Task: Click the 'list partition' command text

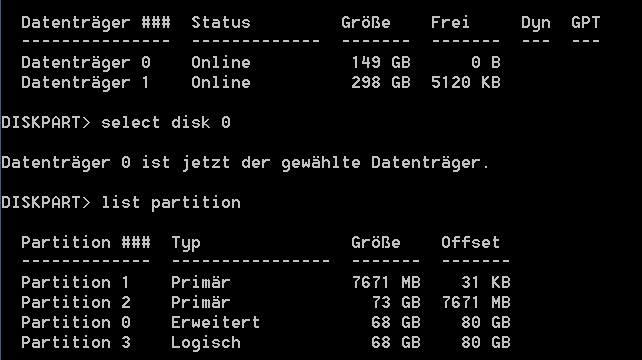Action: [x=171, y=203]
